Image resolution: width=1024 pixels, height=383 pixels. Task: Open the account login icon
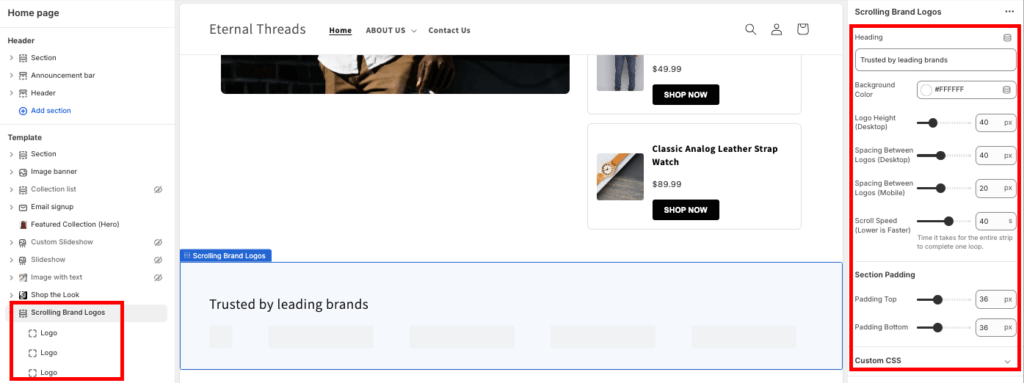tap(776, 29)
